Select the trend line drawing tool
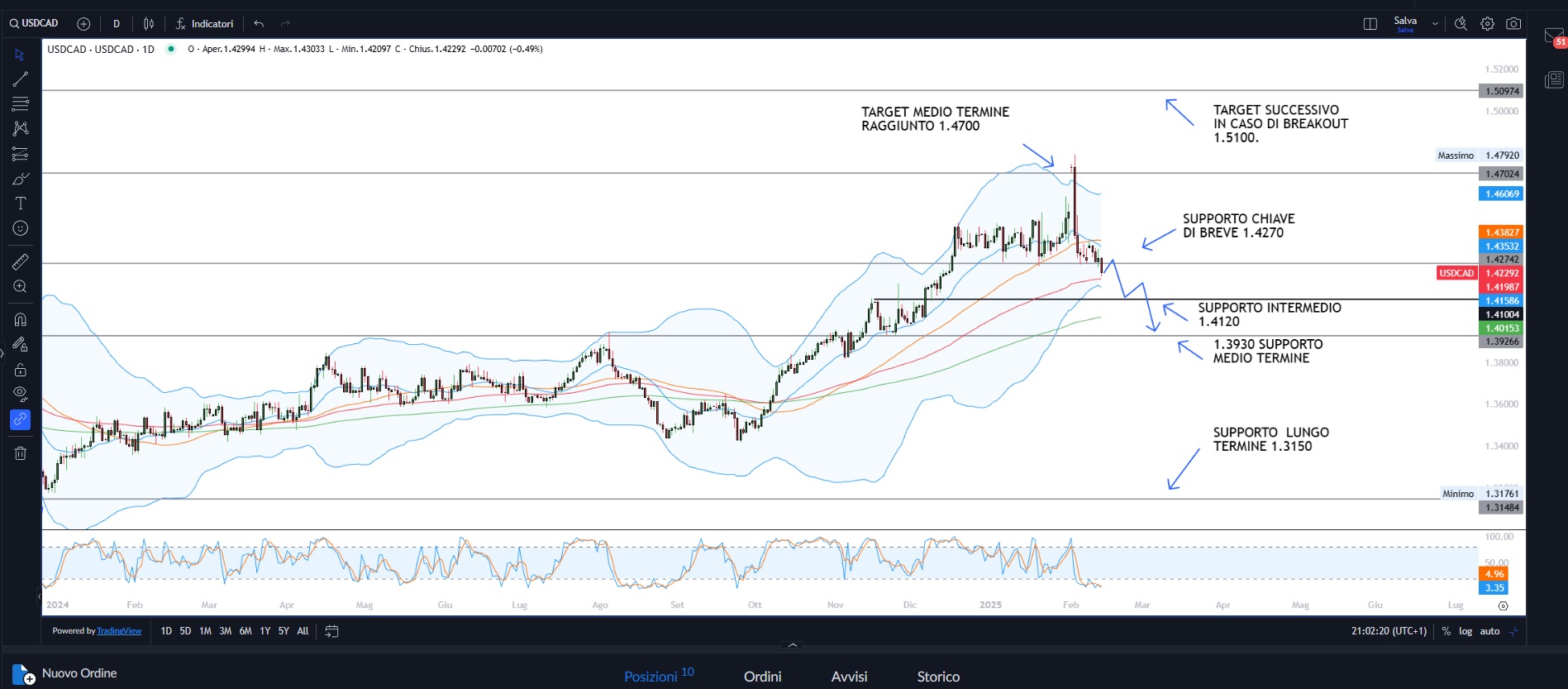1568x689 pixels. point(21,79)
